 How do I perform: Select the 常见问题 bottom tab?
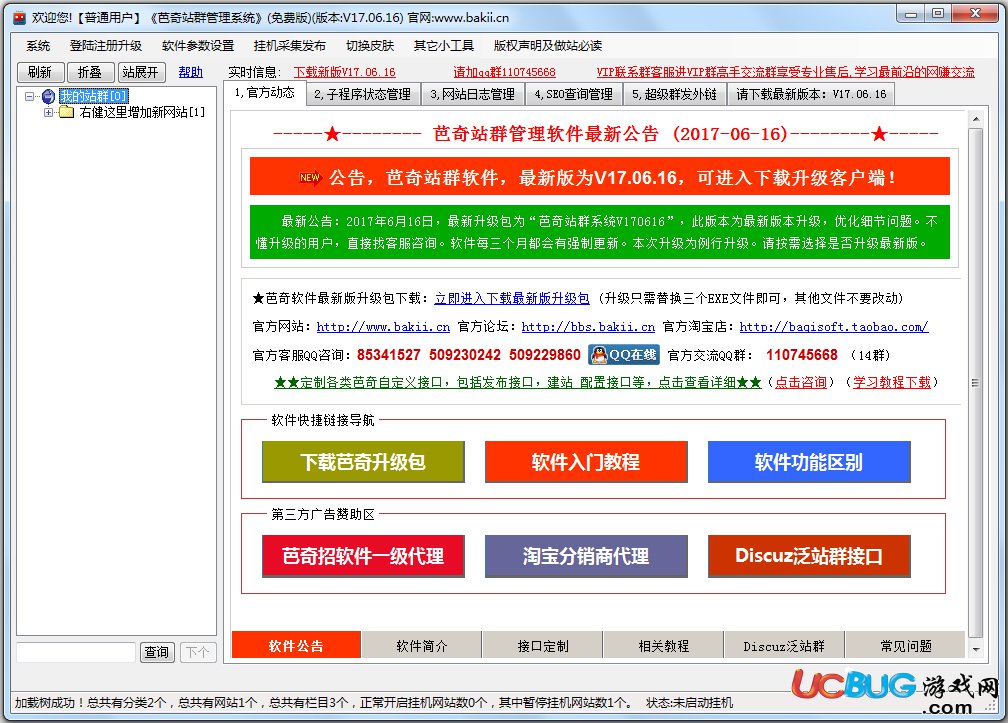click(x=906, y=645)
